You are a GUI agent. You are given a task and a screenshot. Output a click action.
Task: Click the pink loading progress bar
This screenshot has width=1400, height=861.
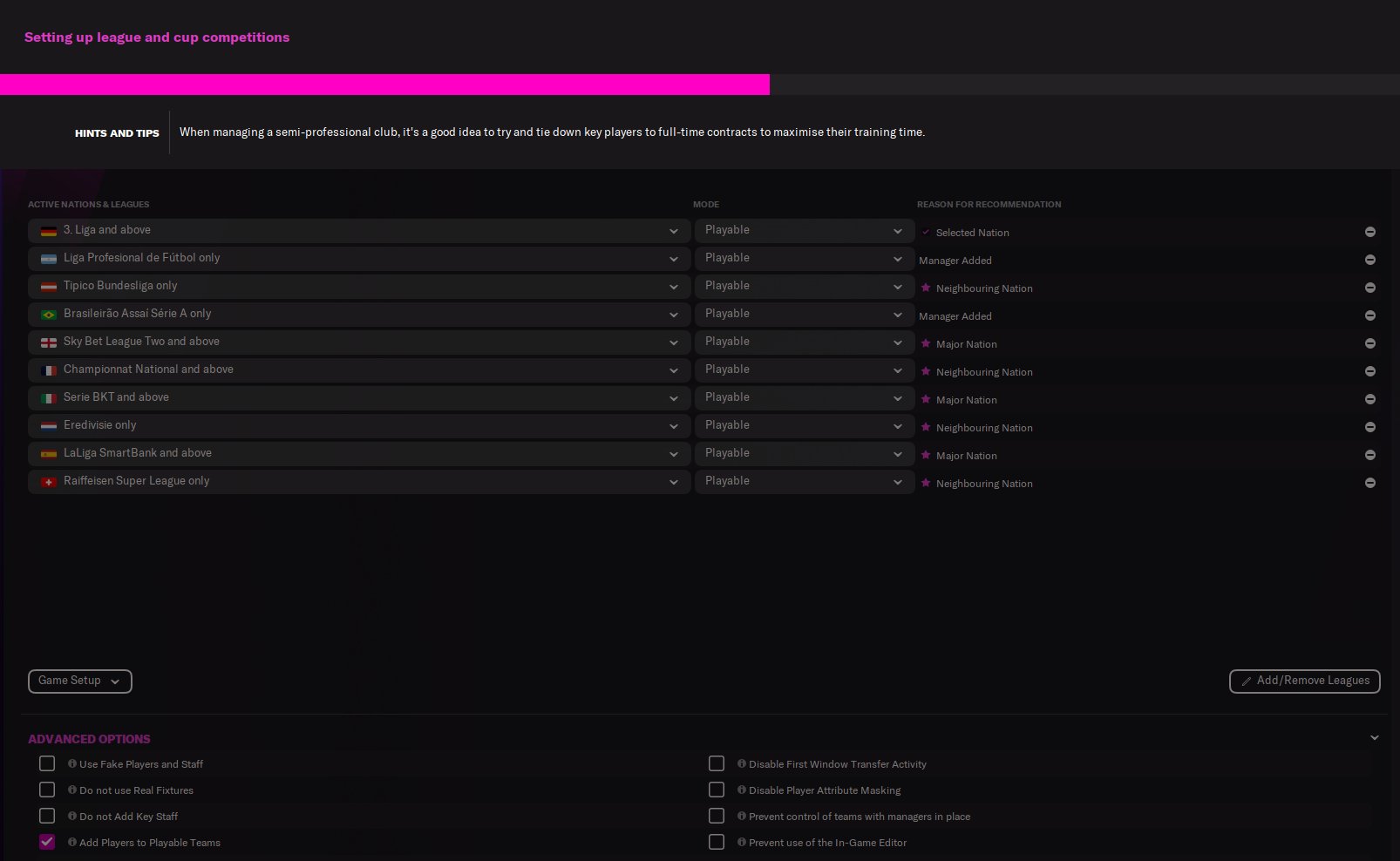click(x=384, y=85)
